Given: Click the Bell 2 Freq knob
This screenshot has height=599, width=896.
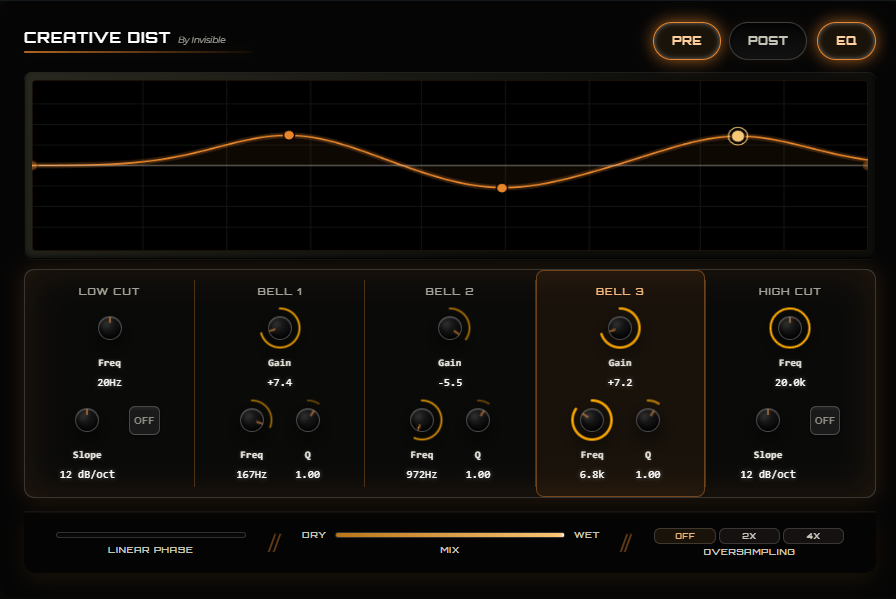Looking at the screenshot, I should tap(422, 420).
